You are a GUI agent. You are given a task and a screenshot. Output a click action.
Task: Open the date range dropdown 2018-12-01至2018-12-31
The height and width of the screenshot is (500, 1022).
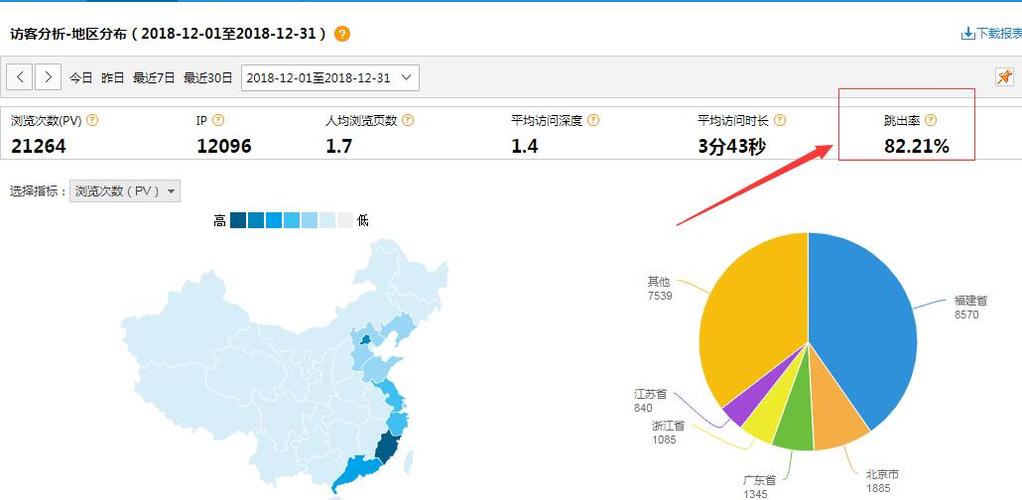(x=330, y=78)
